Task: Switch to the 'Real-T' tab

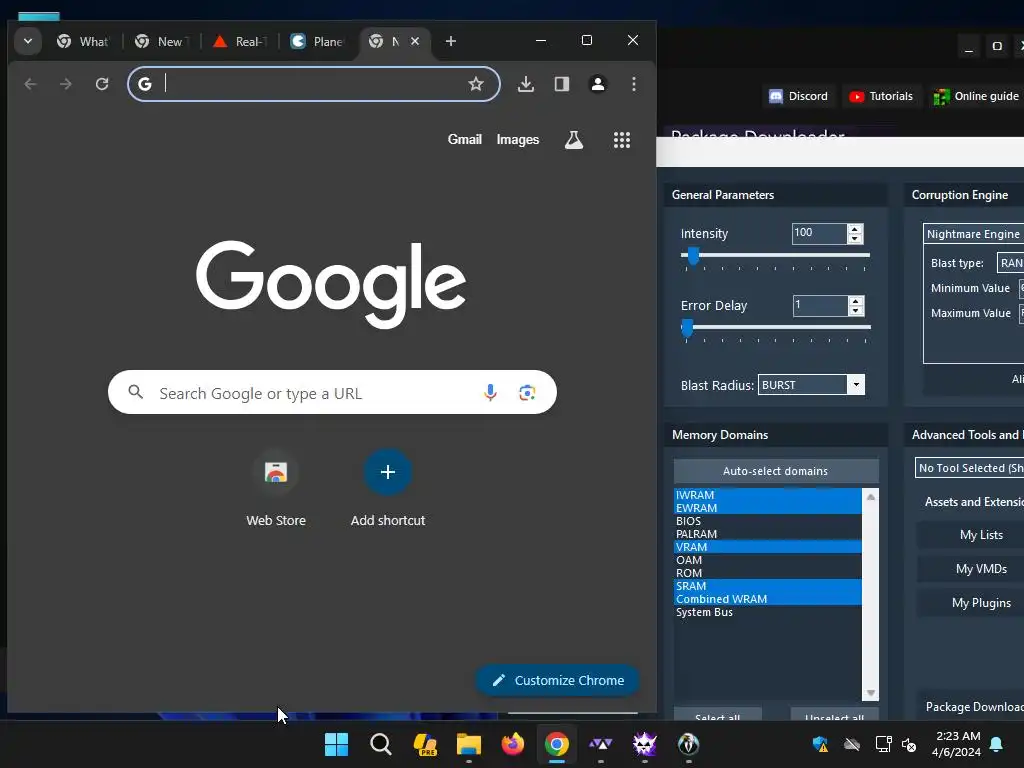Action: pyautogui.click(x=240, y=41)
